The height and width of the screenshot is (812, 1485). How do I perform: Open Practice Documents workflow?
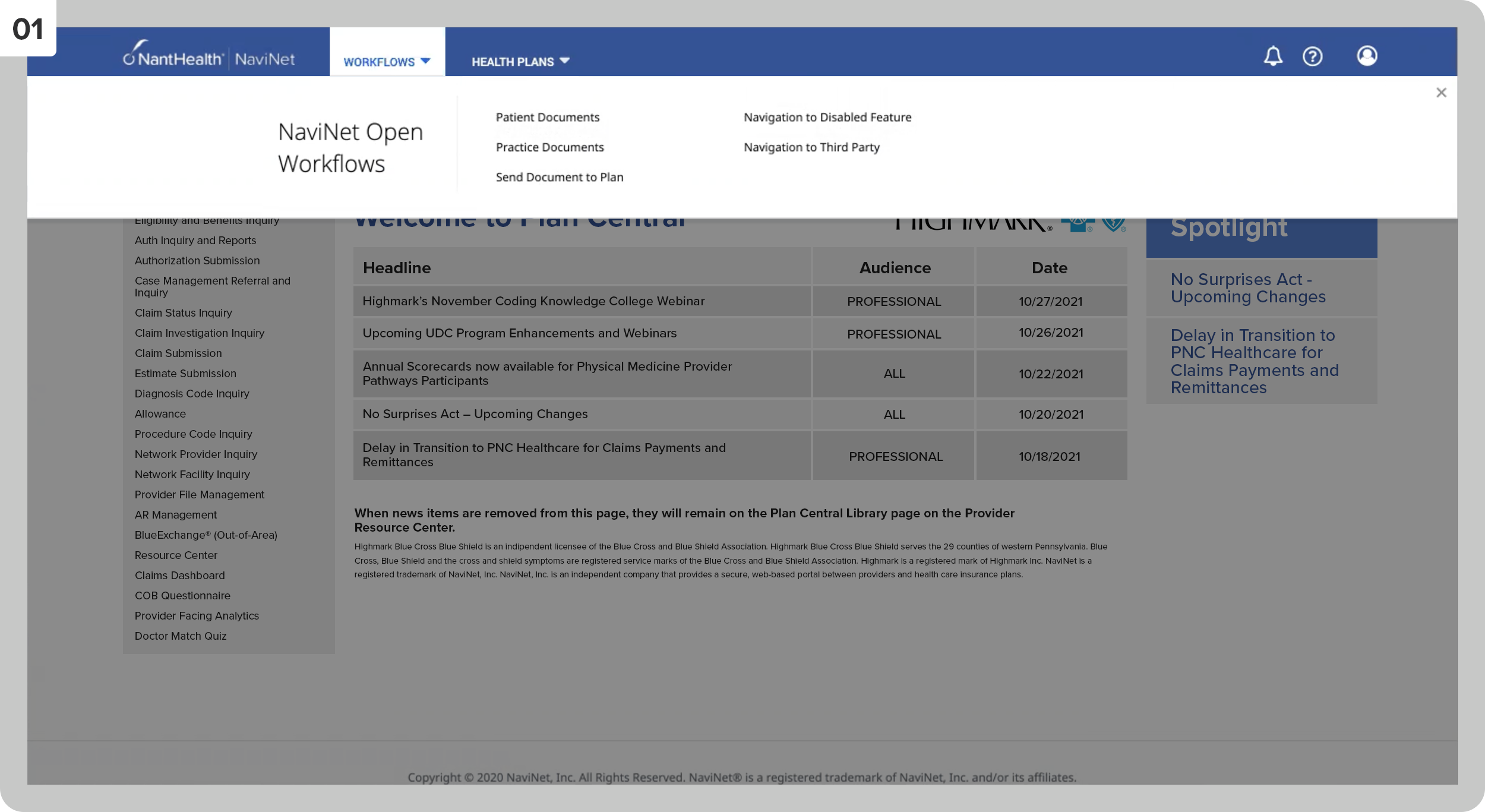(x=549, y=147)
